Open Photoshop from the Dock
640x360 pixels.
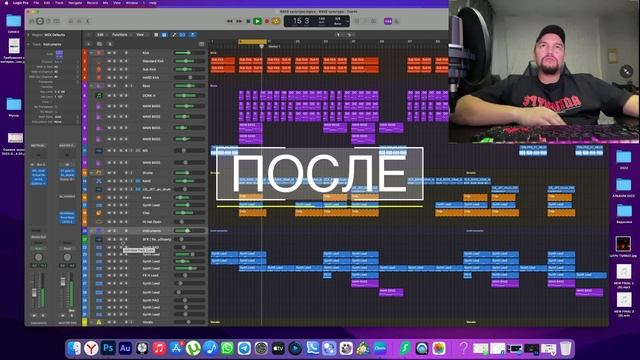pyautogui.click(x=108, y=348)
